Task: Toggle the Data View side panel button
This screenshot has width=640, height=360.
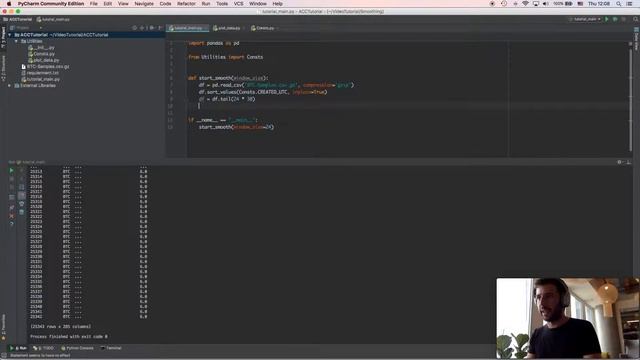Action: click(636, 39)
